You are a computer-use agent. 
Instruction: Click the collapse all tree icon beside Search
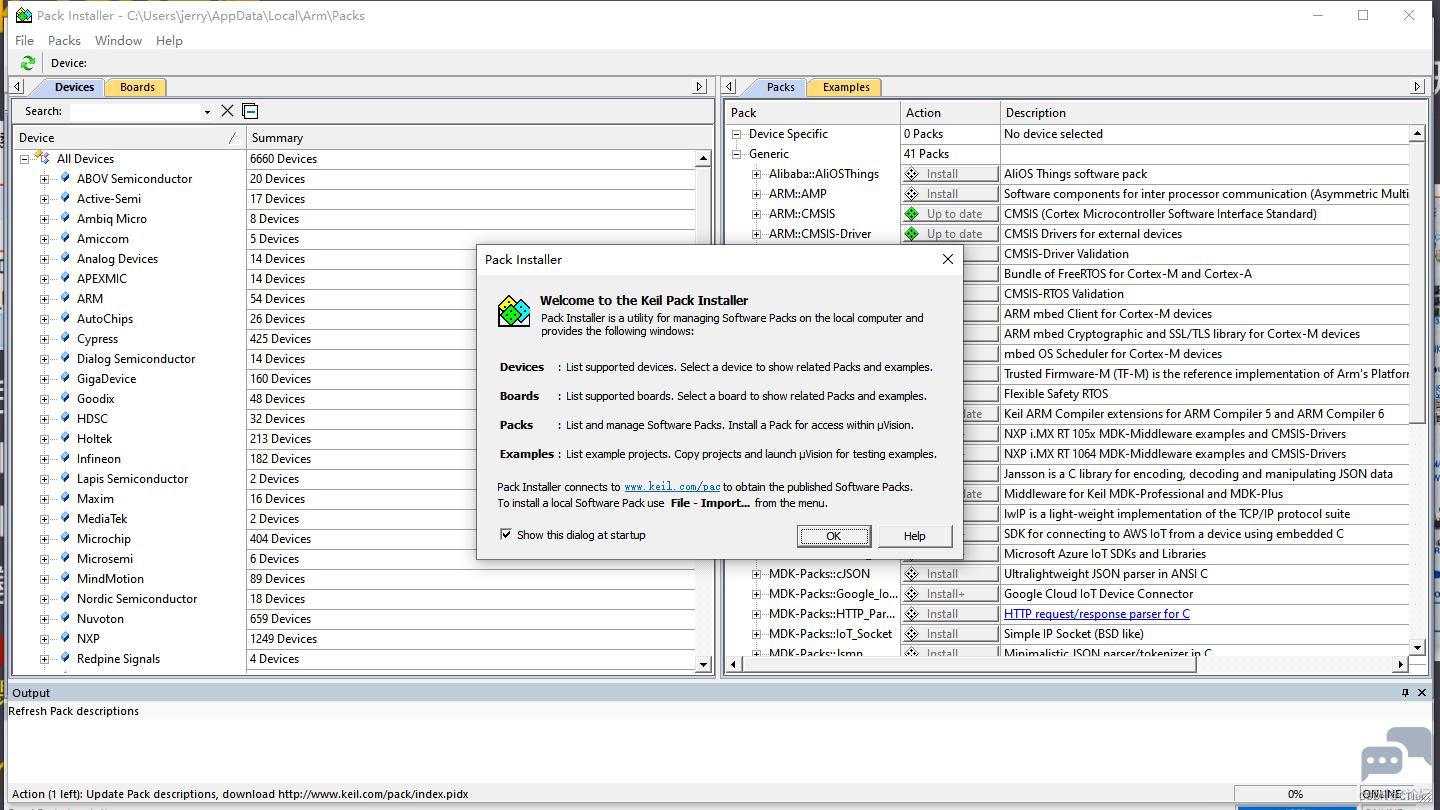[x=250, y=111]
